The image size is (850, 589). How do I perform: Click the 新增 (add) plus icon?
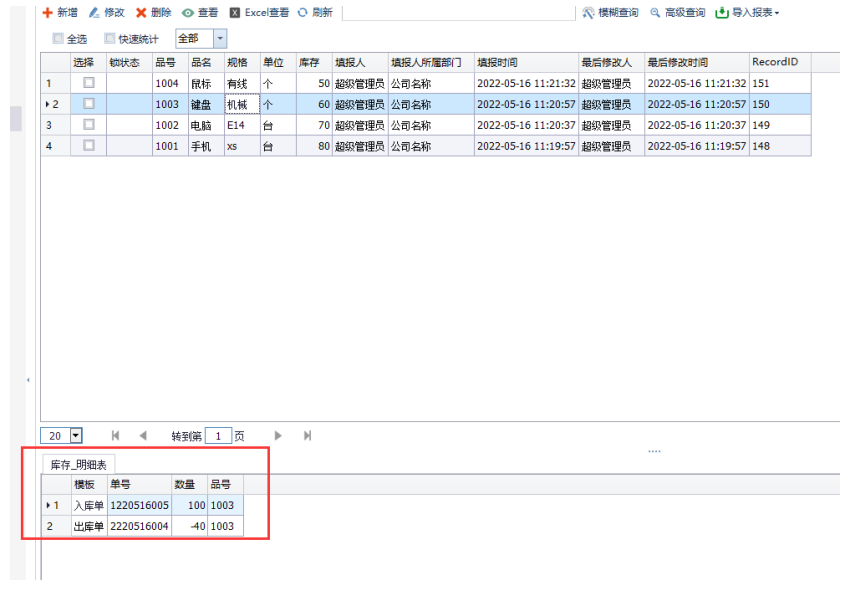coord(47,13)
